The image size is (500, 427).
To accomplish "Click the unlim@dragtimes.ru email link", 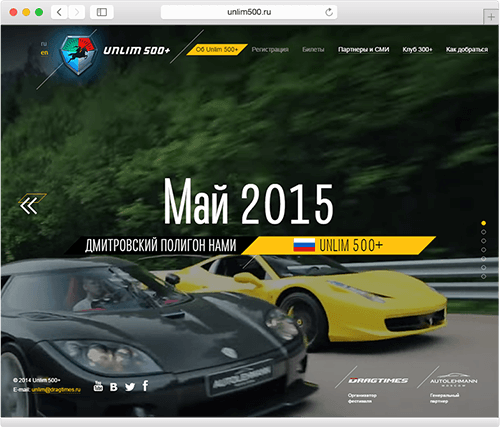I will (56, 390).
